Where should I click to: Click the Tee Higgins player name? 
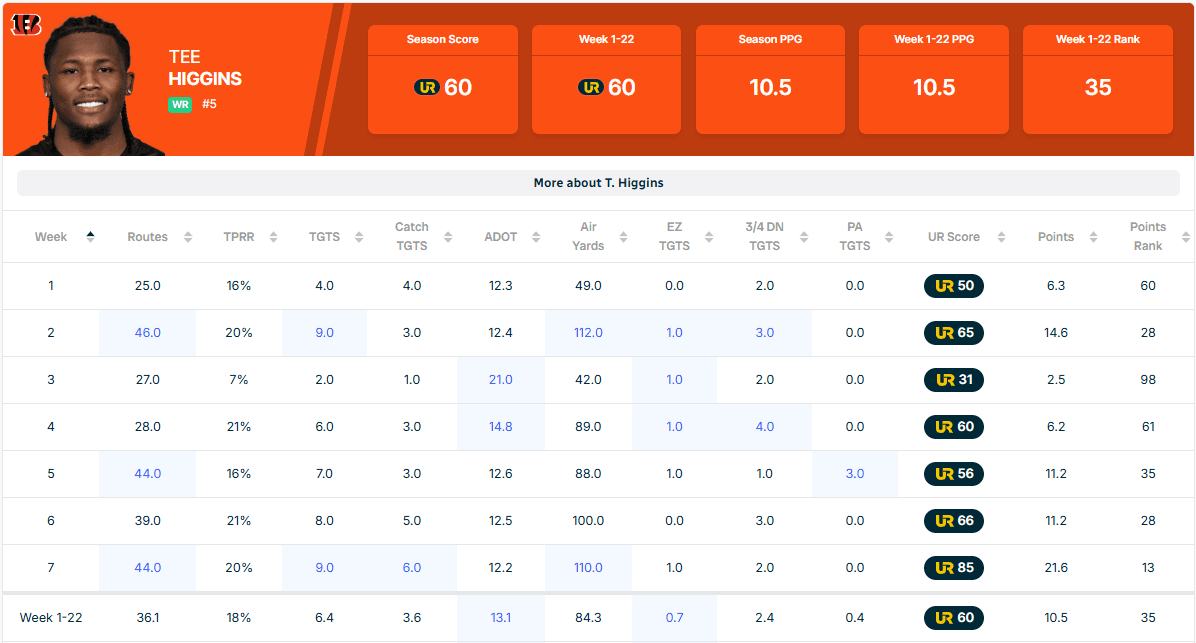(205, 69)
